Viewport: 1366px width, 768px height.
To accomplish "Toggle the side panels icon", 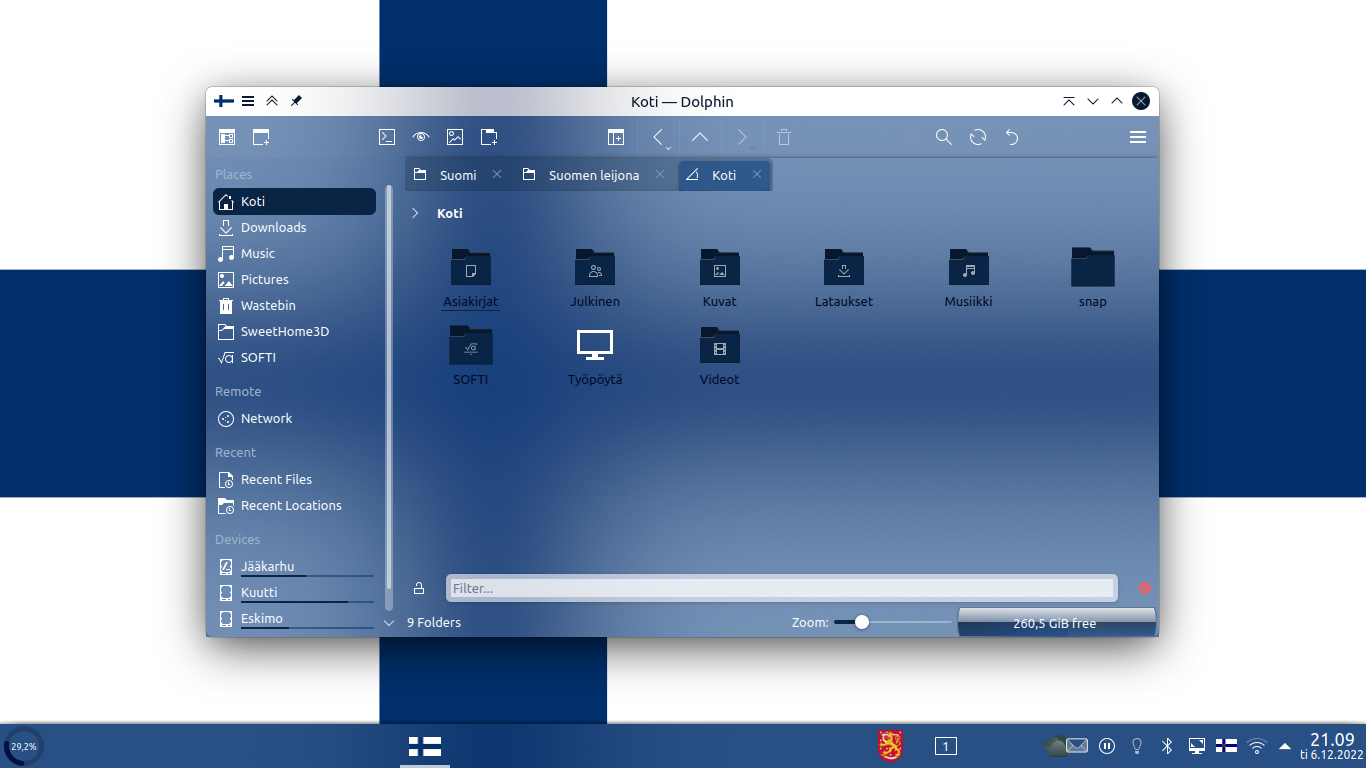I will (227, 137).
